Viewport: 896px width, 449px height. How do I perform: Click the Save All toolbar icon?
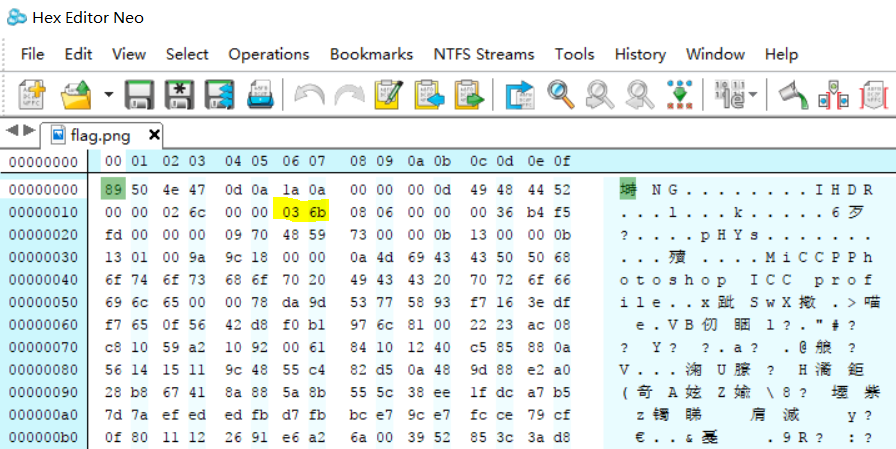coord(219,94)
